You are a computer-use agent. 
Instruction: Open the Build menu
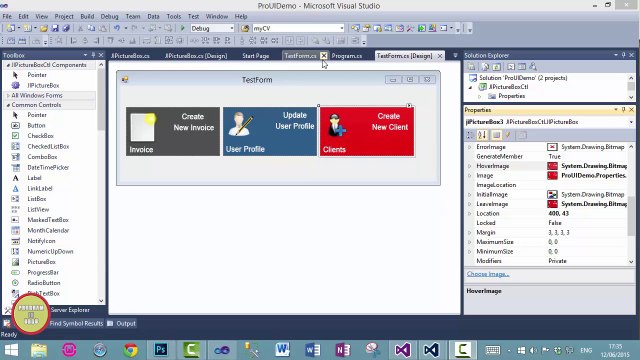[x=87, y=16]
